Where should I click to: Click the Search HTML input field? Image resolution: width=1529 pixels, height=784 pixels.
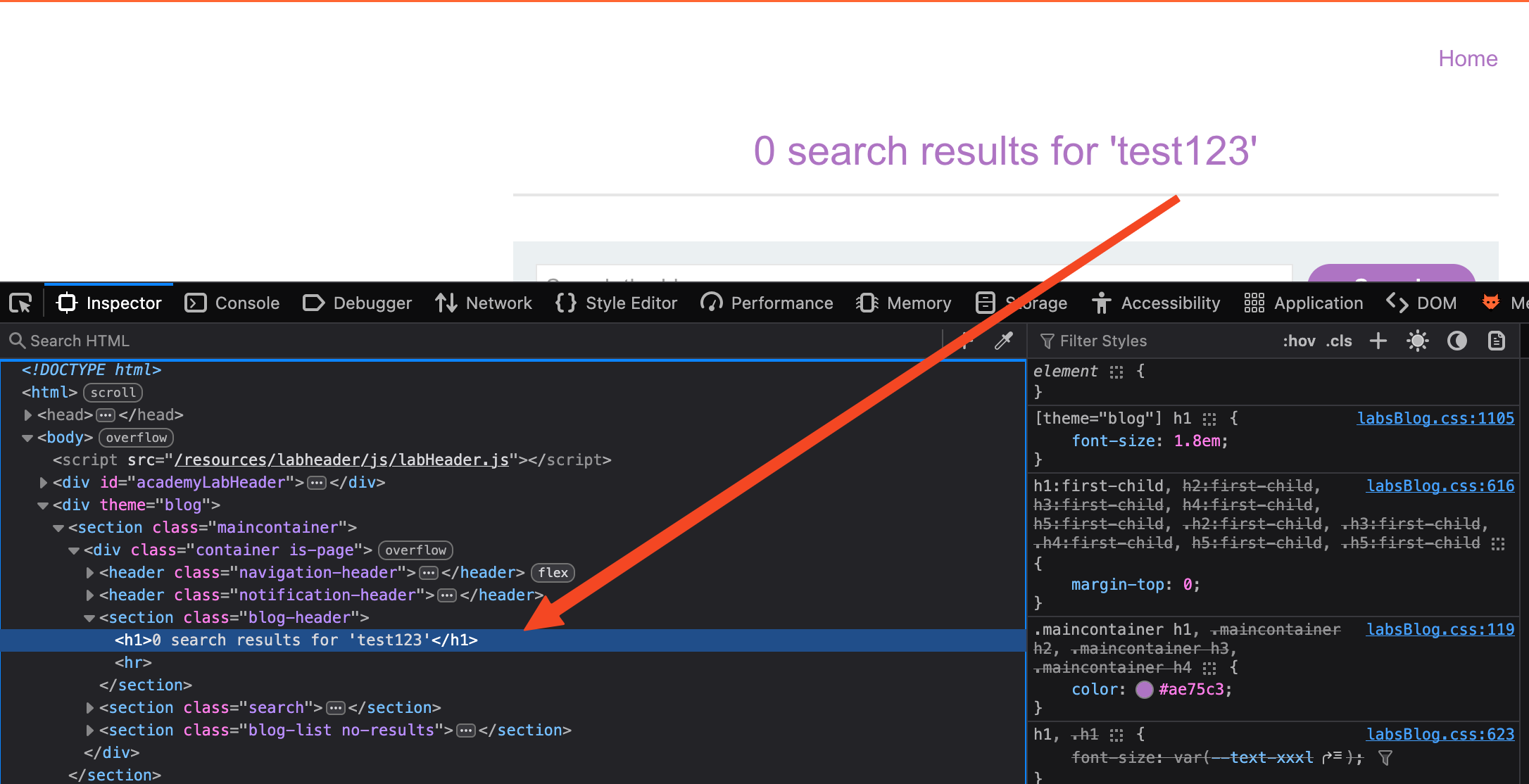pos(422,341)
